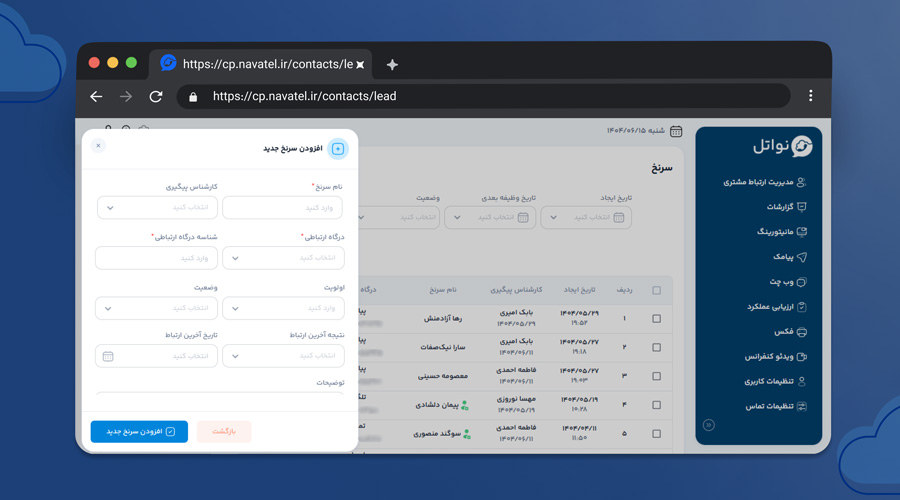Go back using the browser back arrow
The image size is (900, 500).
pyautogui.click(x=96, y=96)
